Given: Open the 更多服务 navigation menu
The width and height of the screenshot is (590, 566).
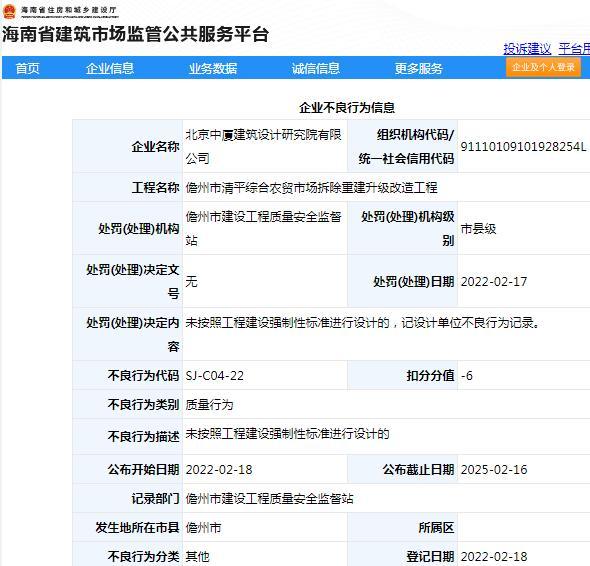Looking at the screenshot, I should (x=418, y=68).
